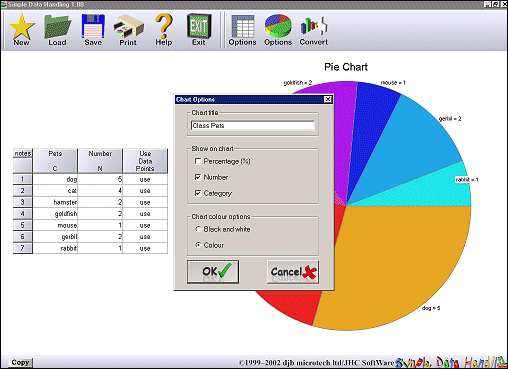This screenshot has width=508, height=369.
Task: Untick the Number checkbox
Action: pyautogui.click(x=198, y=177)
